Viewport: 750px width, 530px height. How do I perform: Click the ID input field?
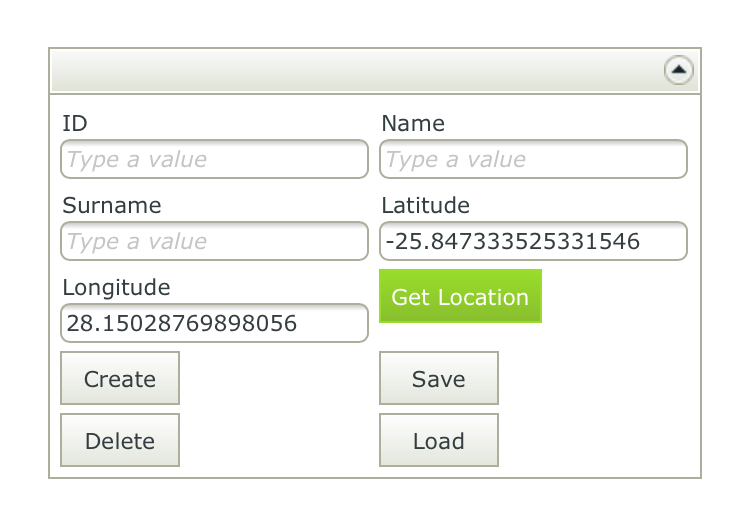(214, 160)
